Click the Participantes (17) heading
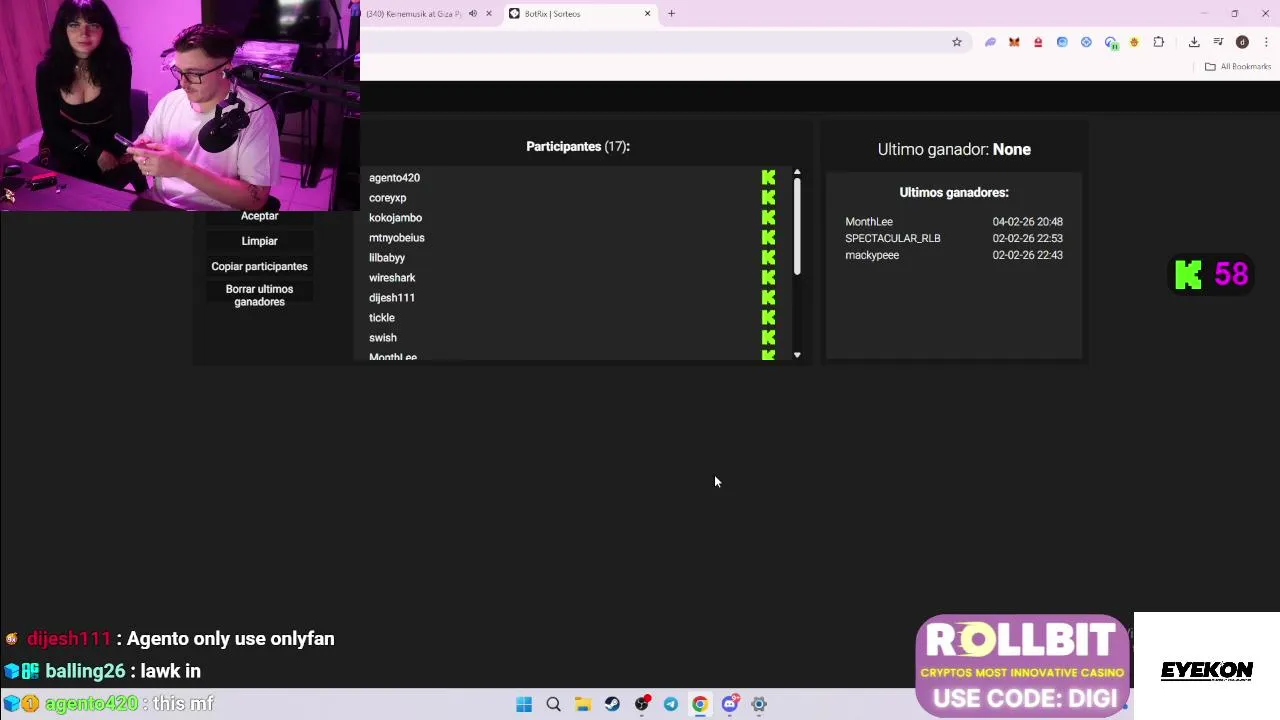Viewport: 1280px width, 720px height. [578, 146]
